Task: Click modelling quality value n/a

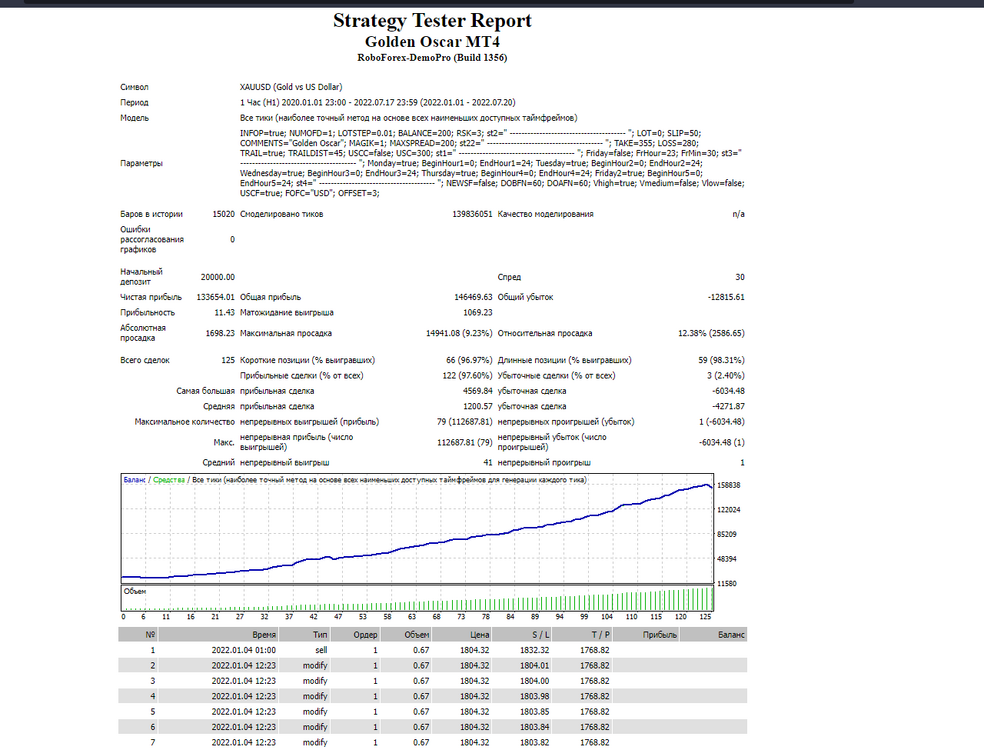Action: [x=739, y=214]
